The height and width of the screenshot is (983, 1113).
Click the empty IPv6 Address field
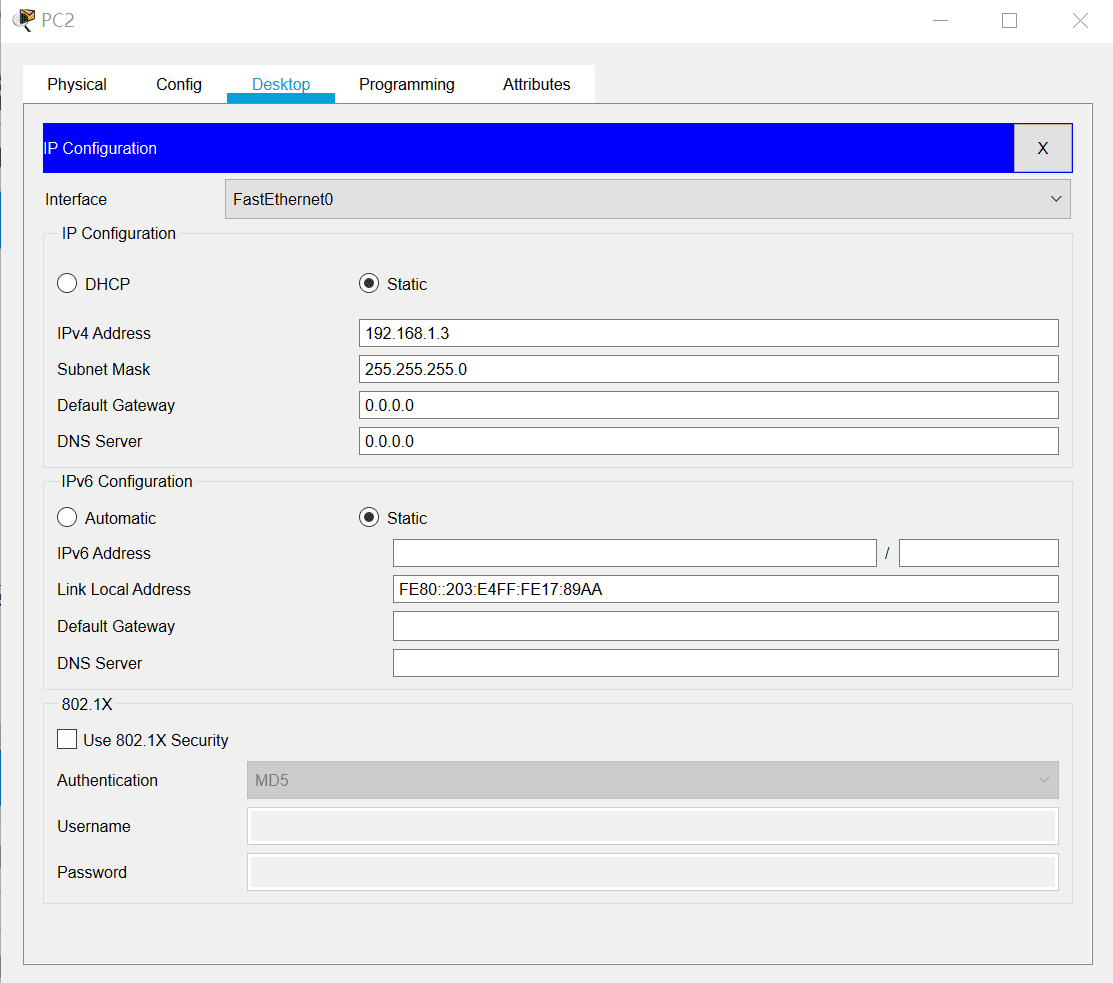(635, 553)
